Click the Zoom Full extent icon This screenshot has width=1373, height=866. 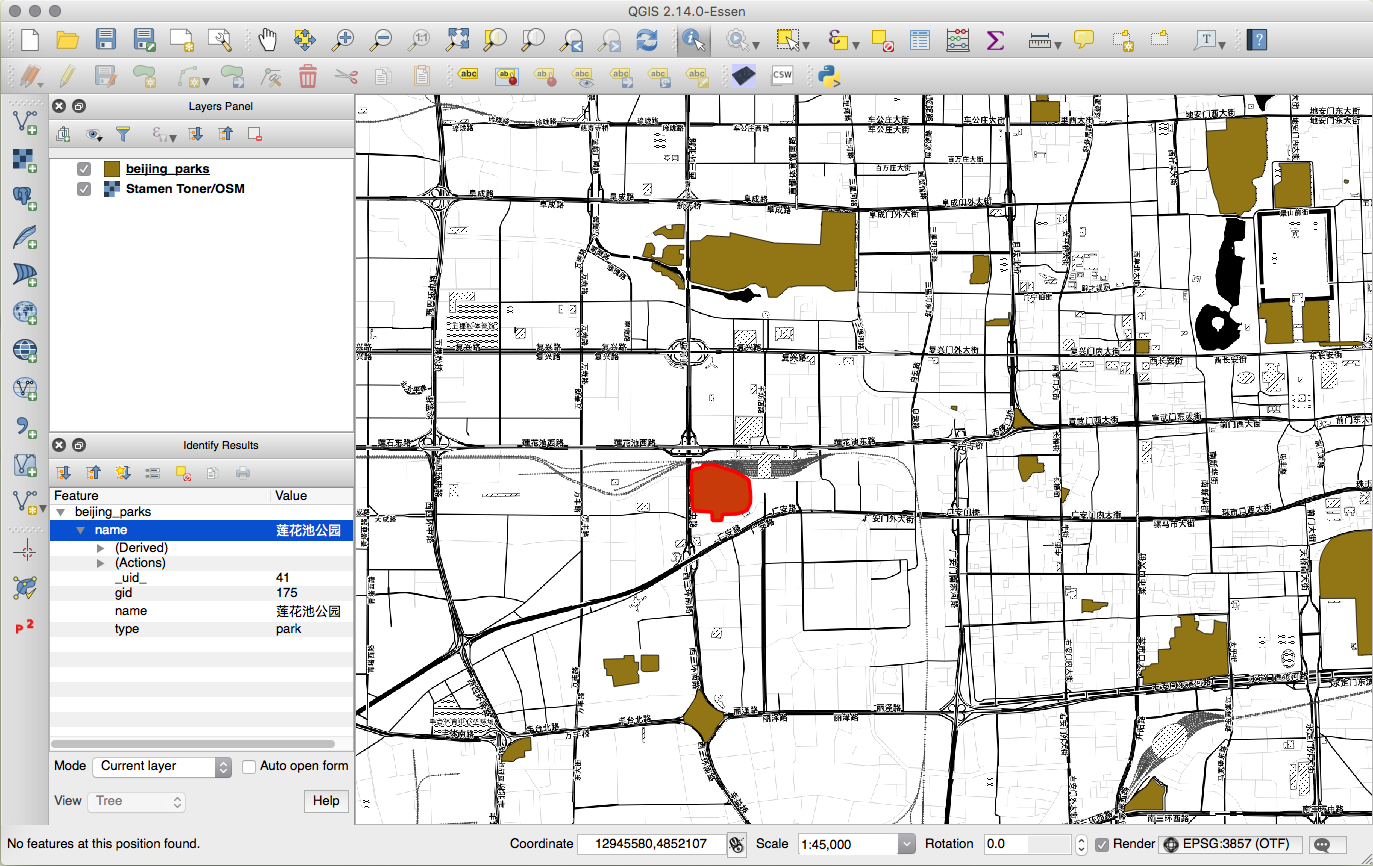[x=458, y=40]
